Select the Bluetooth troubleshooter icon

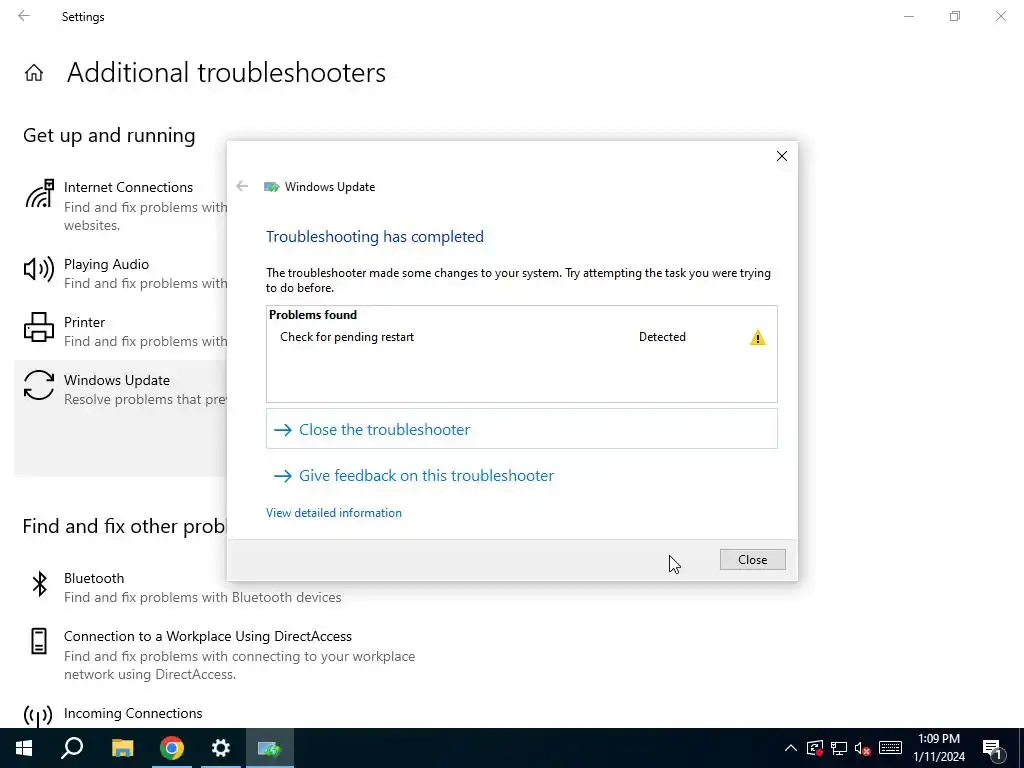tap(39, 584)
